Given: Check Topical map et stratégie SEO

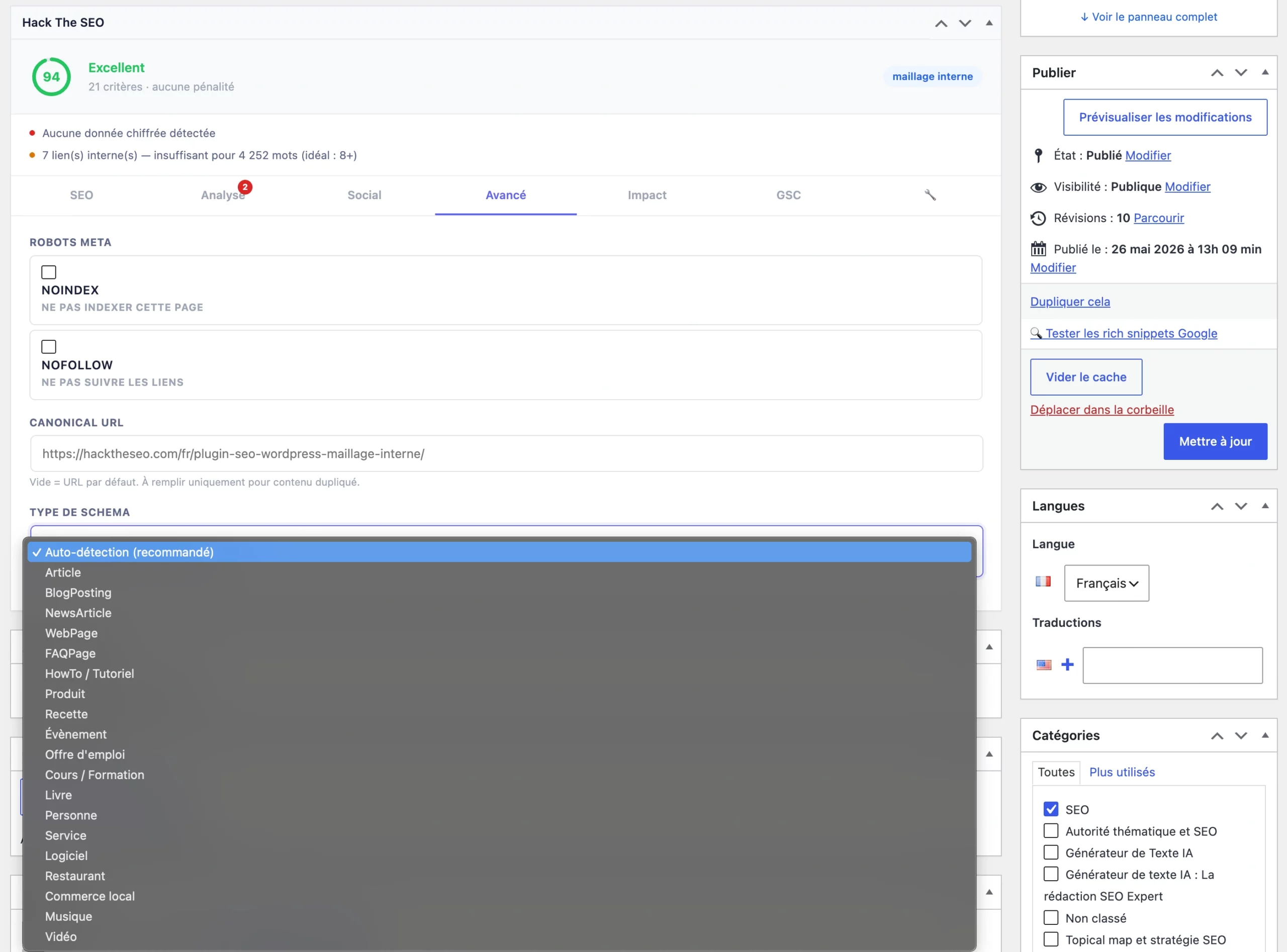Looking at the screenshot, I should point(1051,939).
